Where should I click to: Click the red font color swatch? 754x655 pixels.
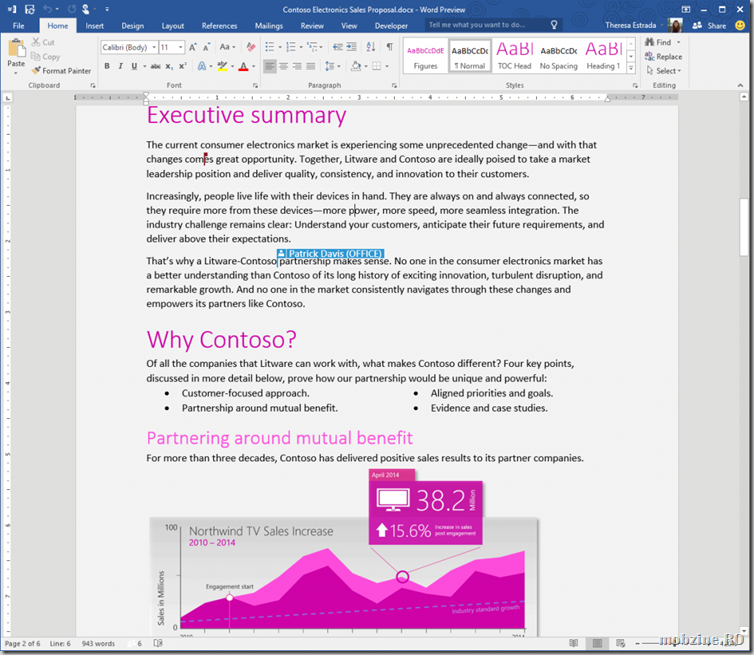tap(242, 67)
